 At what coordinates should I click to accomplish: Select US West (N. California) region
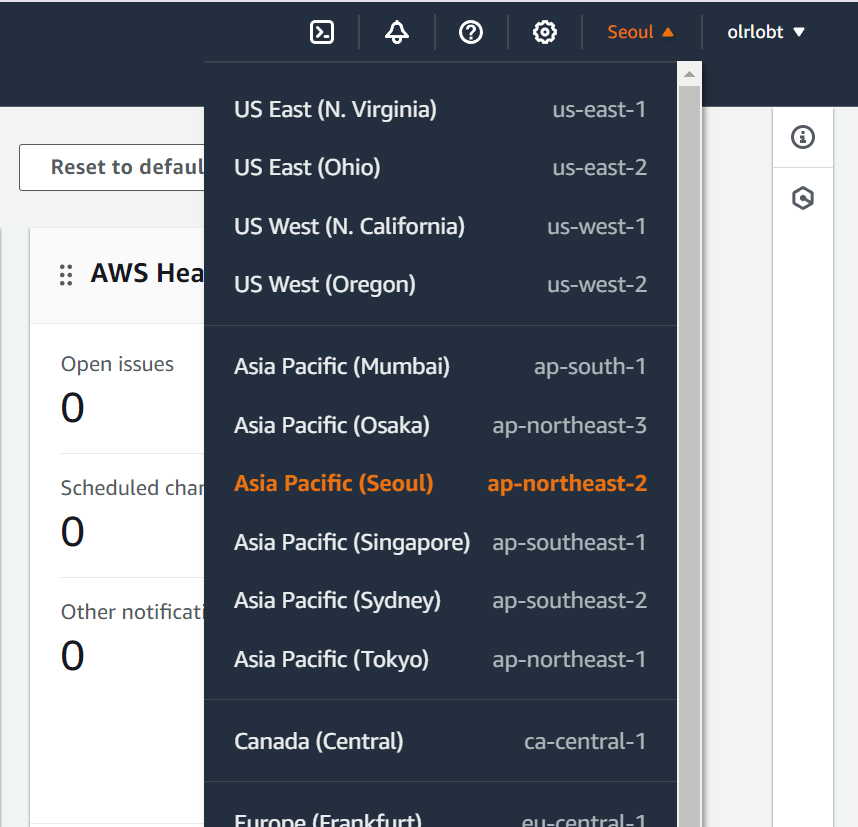tap(440, 226)
